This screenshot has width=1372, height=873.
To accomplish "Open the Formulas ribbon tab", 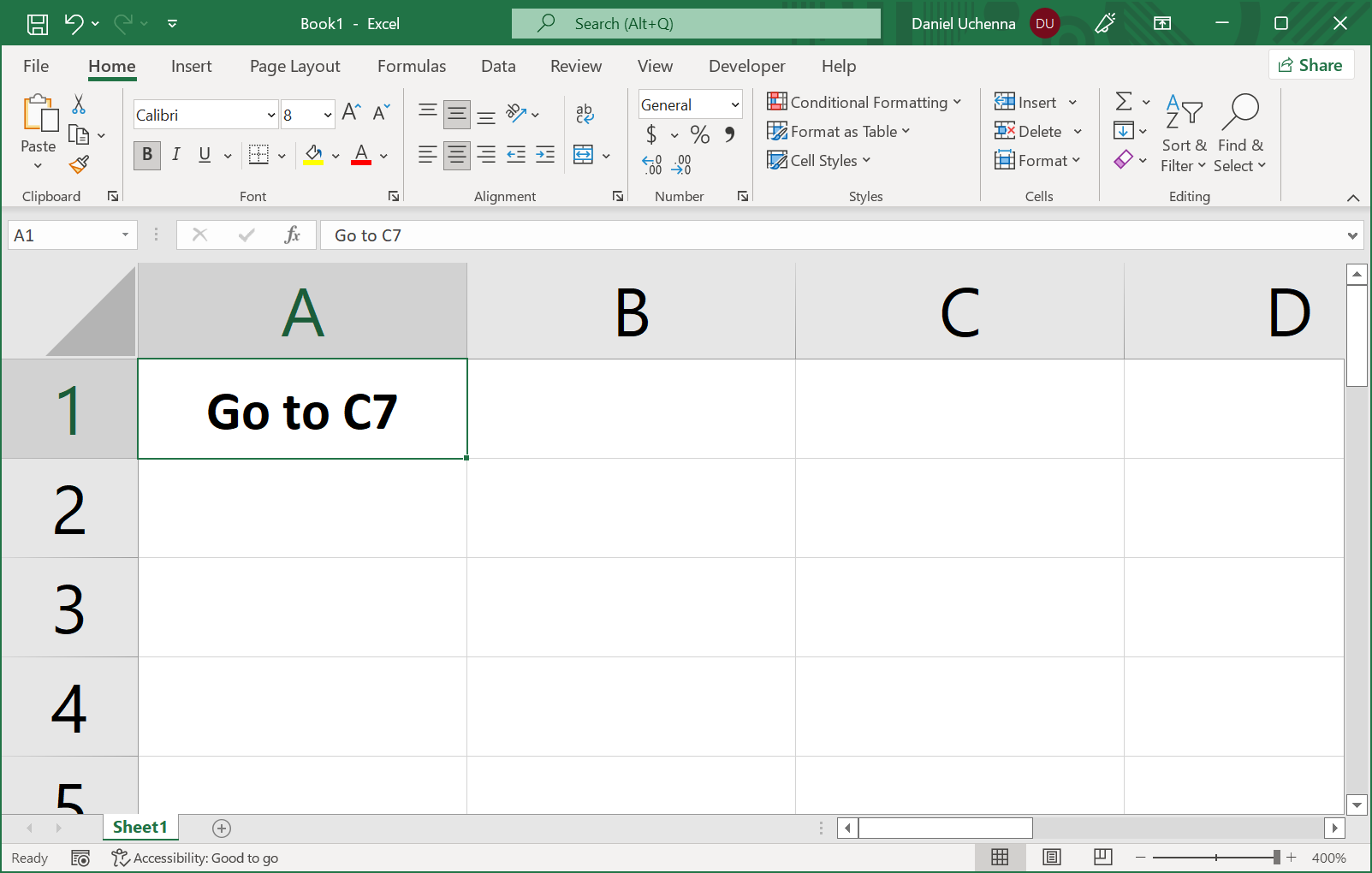I will [x=412, y=66].
